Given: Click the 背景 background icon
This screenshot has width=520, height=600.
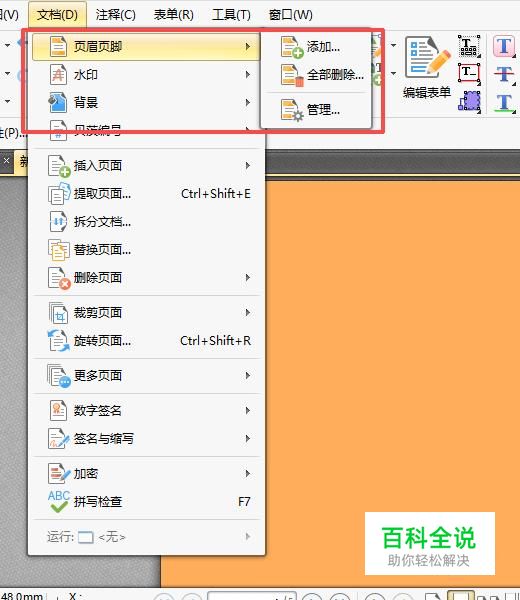Looking at the screenshot, I should point(58,103).
